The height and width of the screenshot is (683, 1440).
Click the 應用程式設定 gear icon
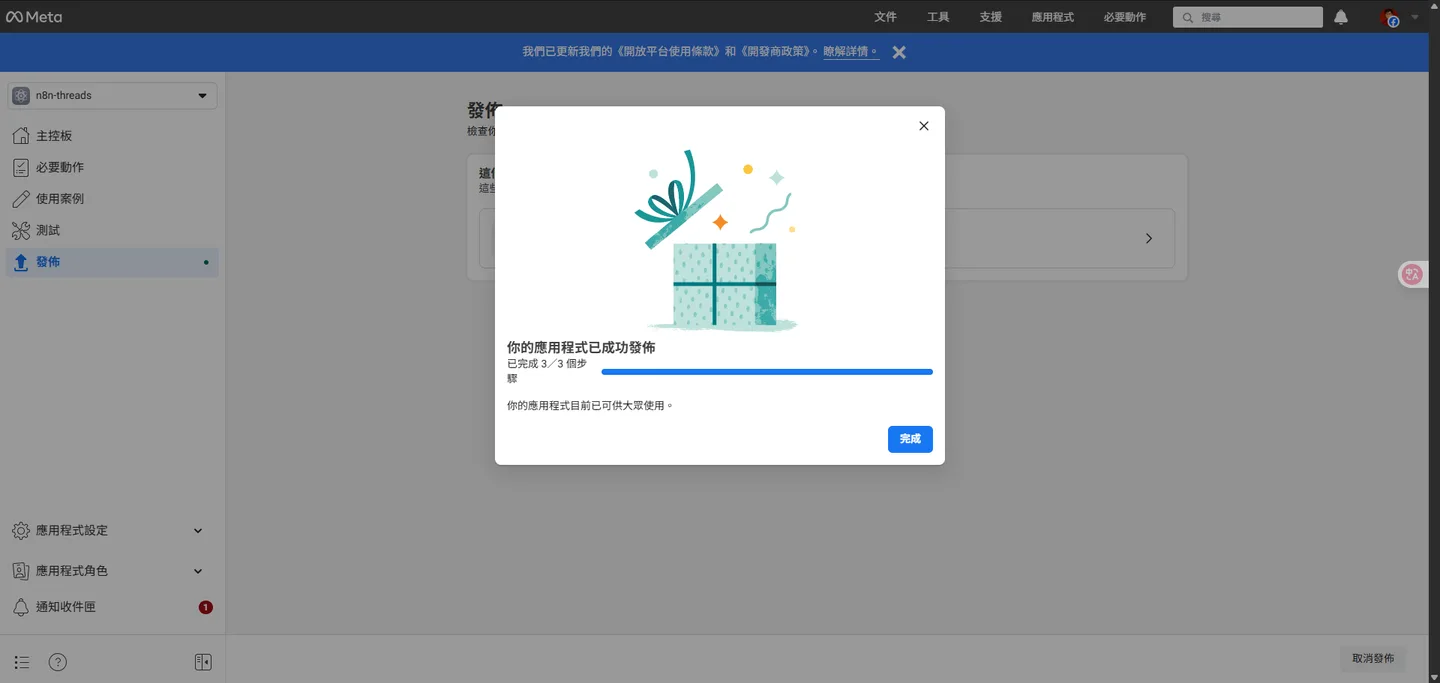tap(21, 531)
